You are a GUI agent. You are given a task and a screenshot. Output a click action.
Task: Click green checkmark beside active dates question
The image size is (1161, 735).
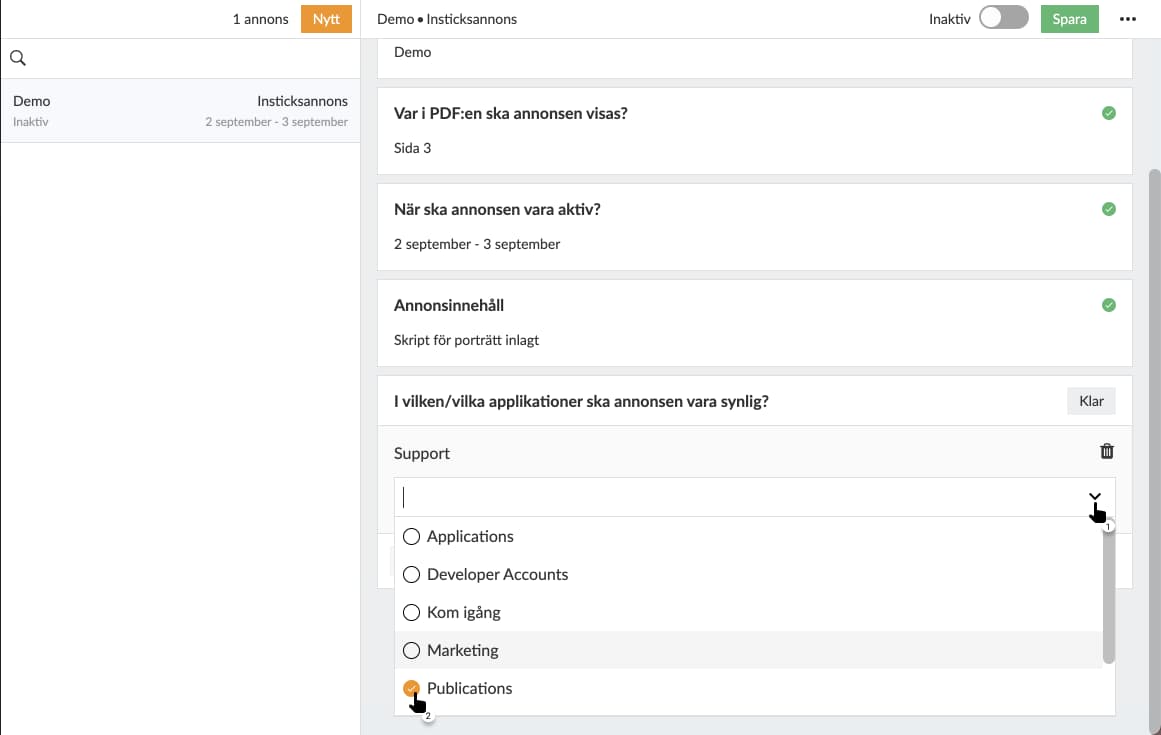(x=1108, y=210)
